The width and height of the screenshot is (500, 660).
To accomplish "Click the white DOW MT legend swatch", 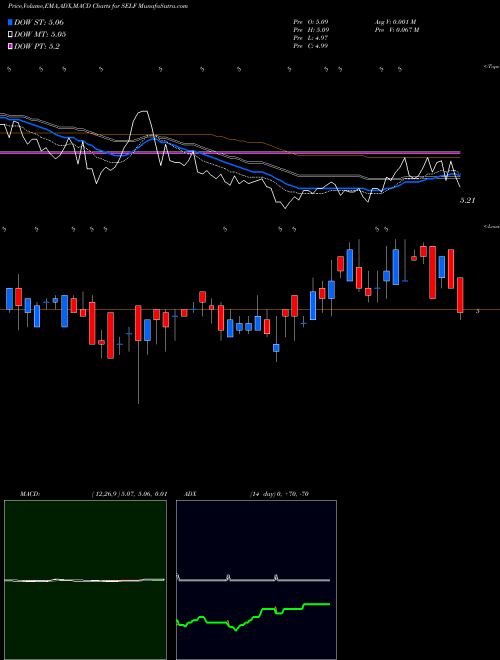I will pyautogui.click(x=10, y=34).
